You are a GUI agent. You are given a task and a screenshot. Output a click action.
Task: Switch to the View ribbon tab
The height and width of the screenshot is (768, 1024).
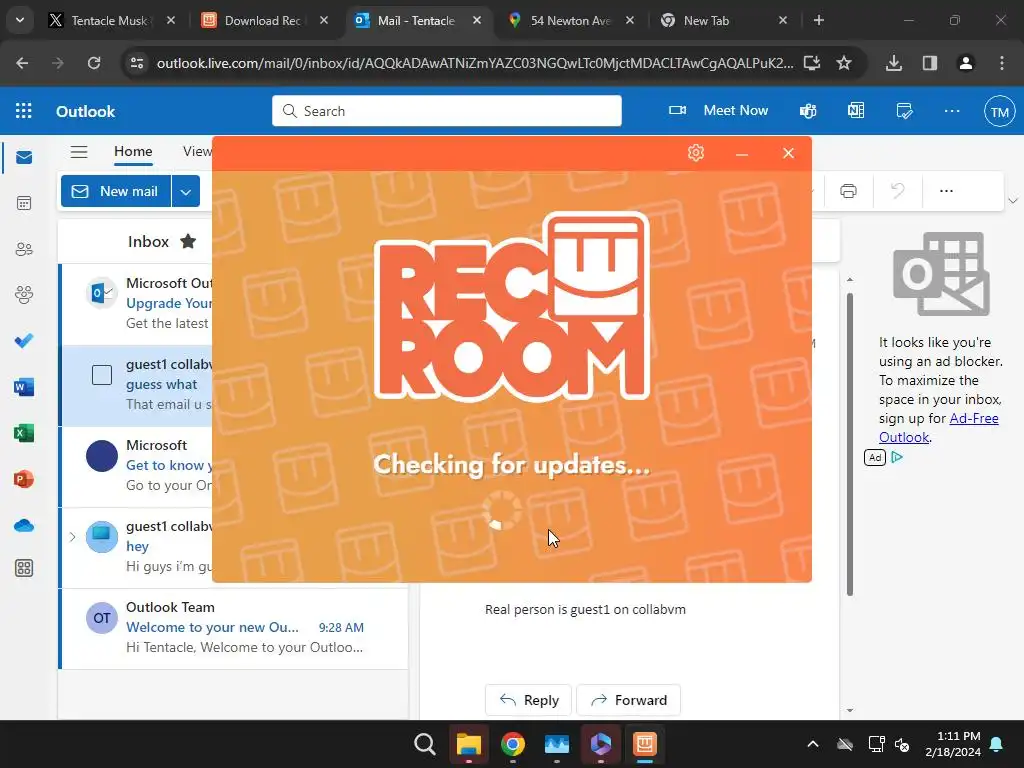click(197, 151)
